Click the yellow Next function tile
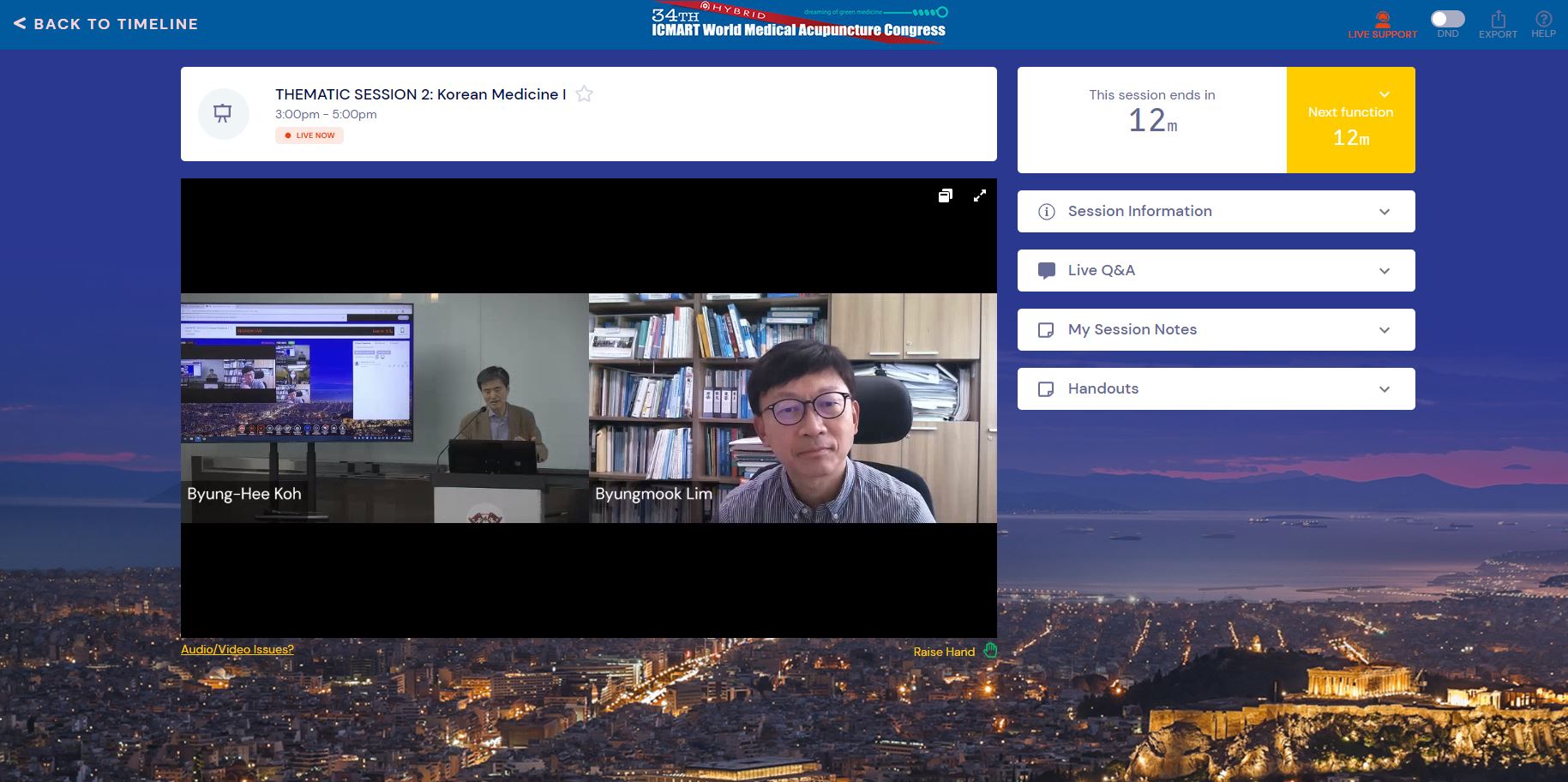 click(x=1350, y=120)
